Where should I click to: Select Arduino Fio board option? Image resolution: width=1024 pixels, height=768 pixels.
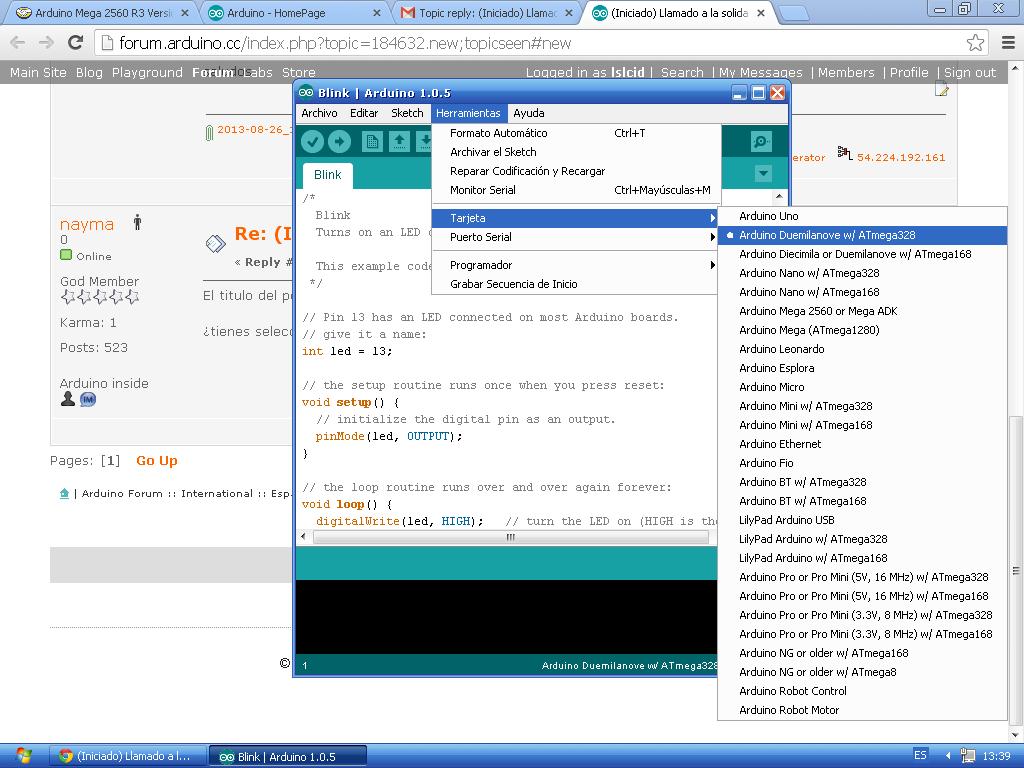pyautogui.click(x=862, y=463)
